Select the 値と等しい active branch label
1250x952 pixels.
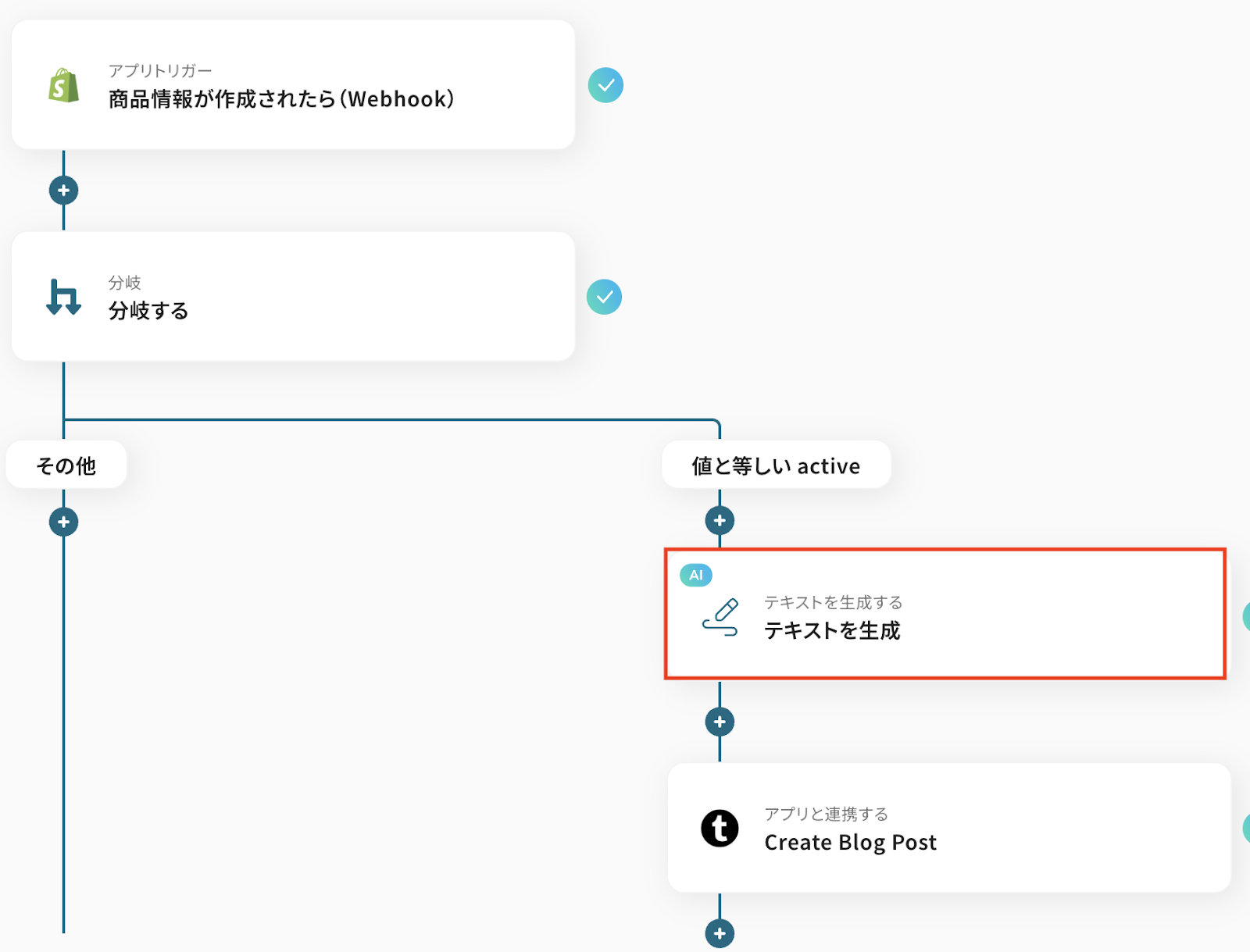[x=776, y=465]
